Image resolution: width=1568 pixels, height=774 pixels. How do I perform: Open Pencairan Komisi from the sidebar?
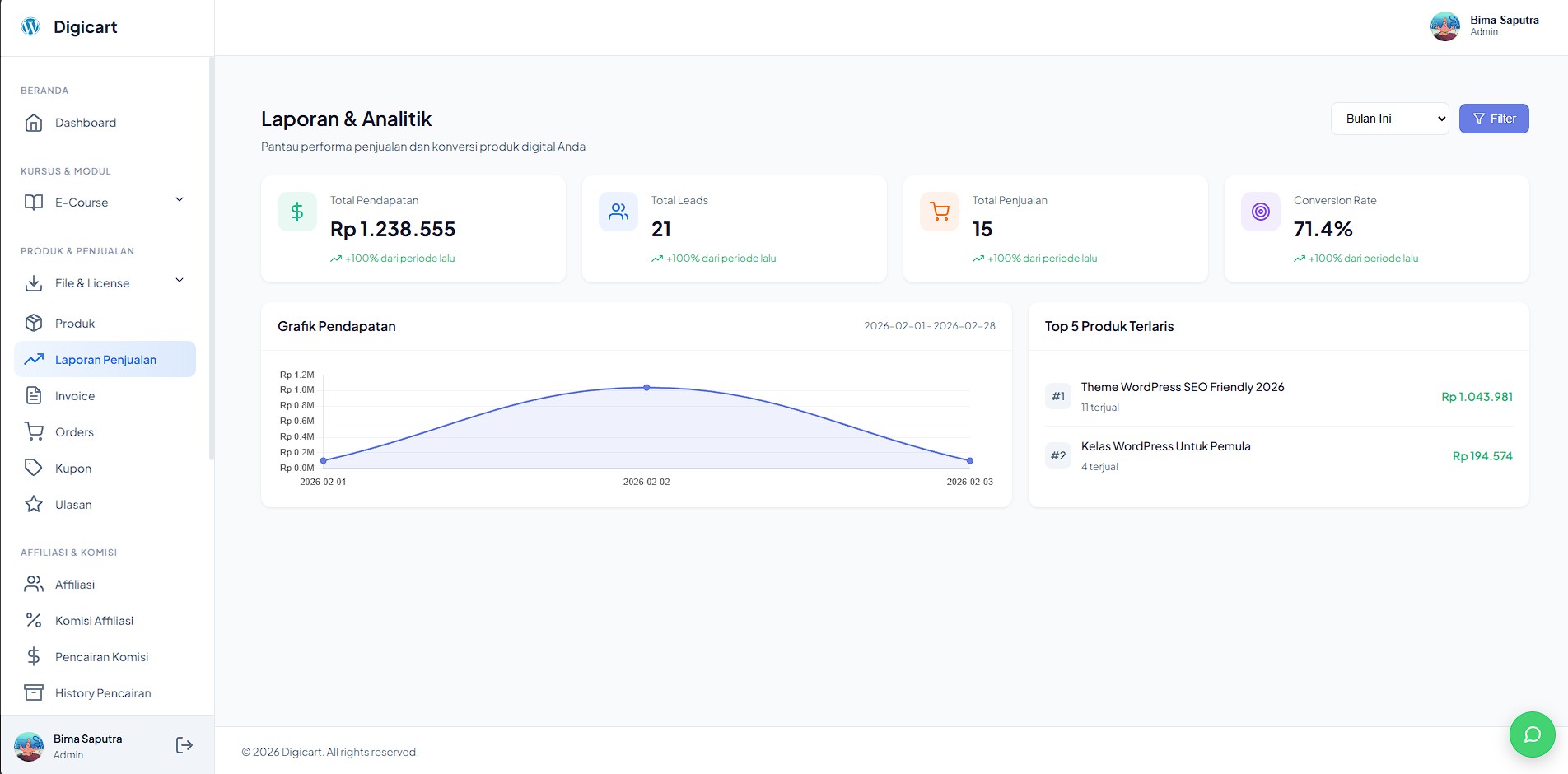[x=101, y=657]
